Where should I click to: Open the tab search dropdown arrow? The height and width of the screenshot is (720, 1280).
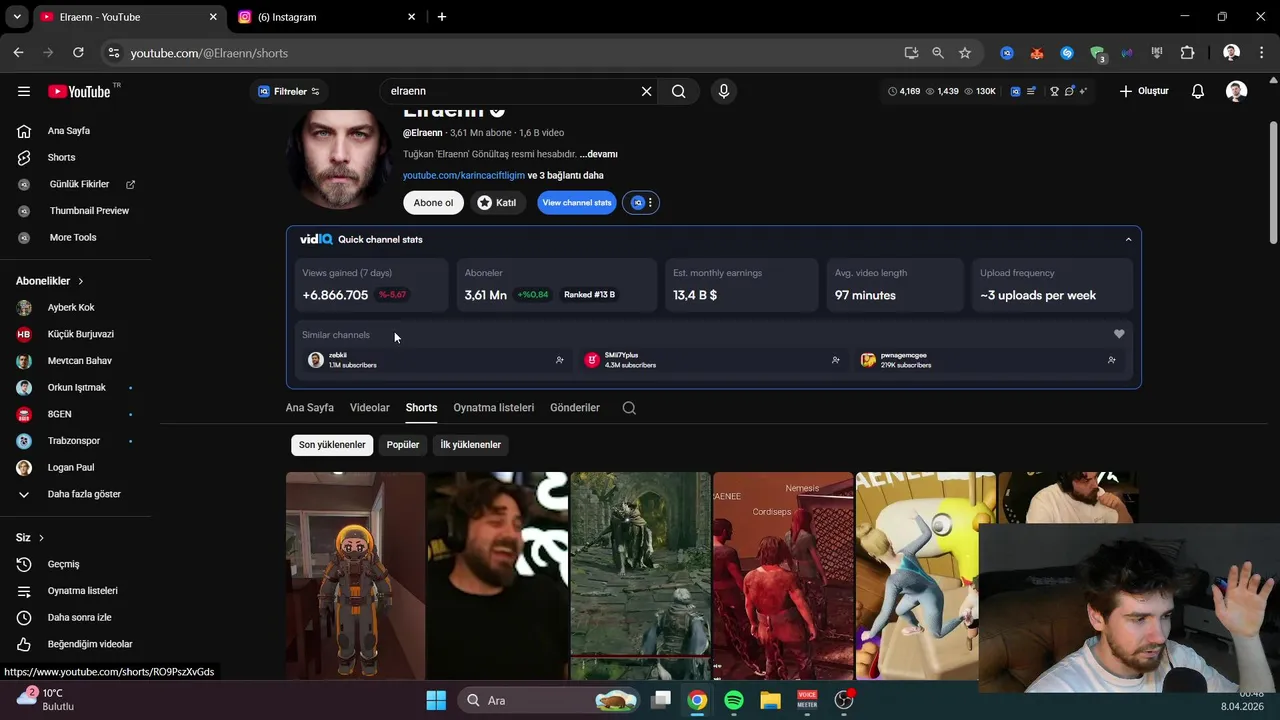[x=17, y=17]
